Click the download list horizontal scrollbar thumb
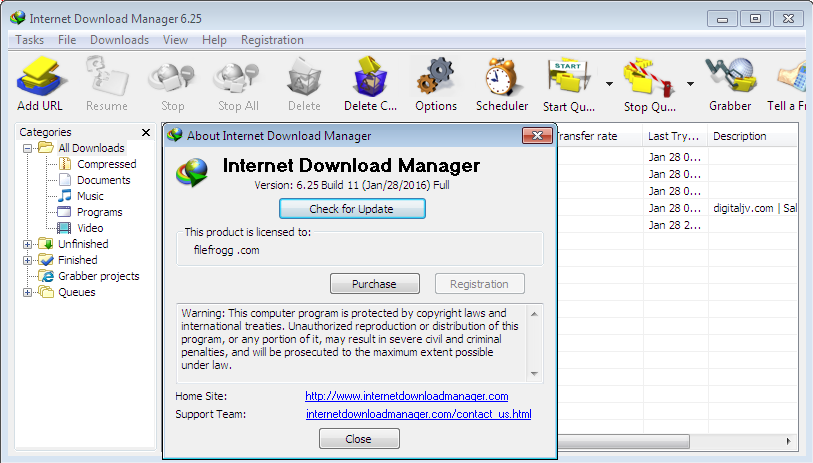Screen dimensions: 813x463 (x=623, y=441)
